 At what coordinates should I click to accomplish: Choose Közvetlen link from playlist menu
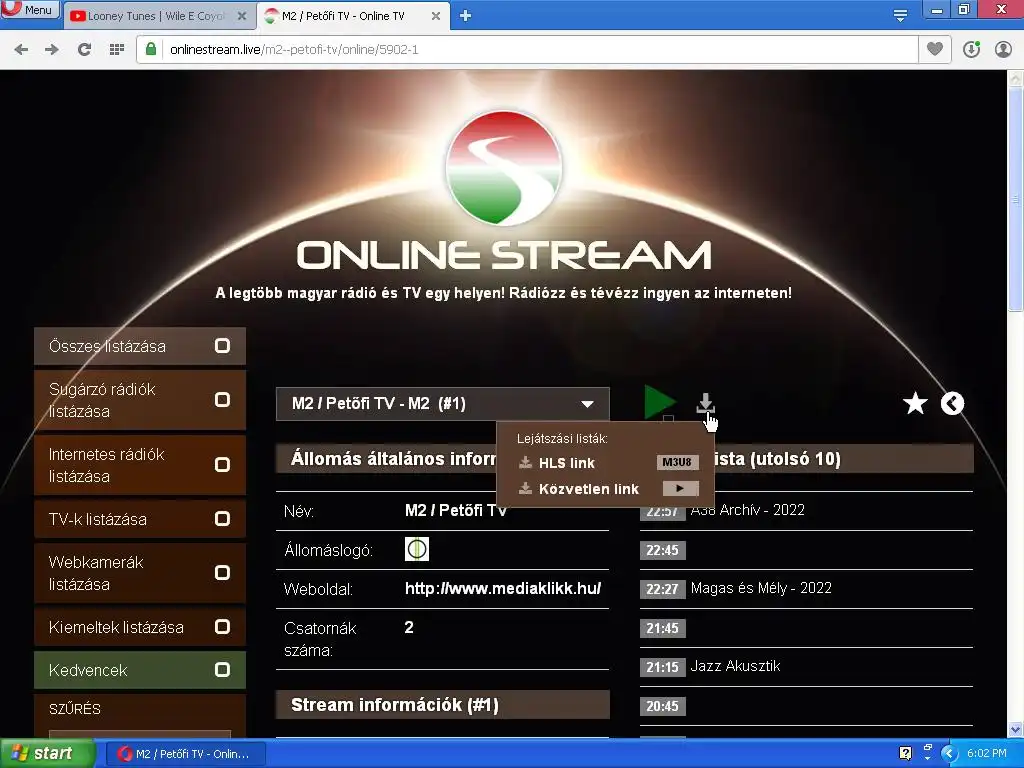tap(588, 489)
